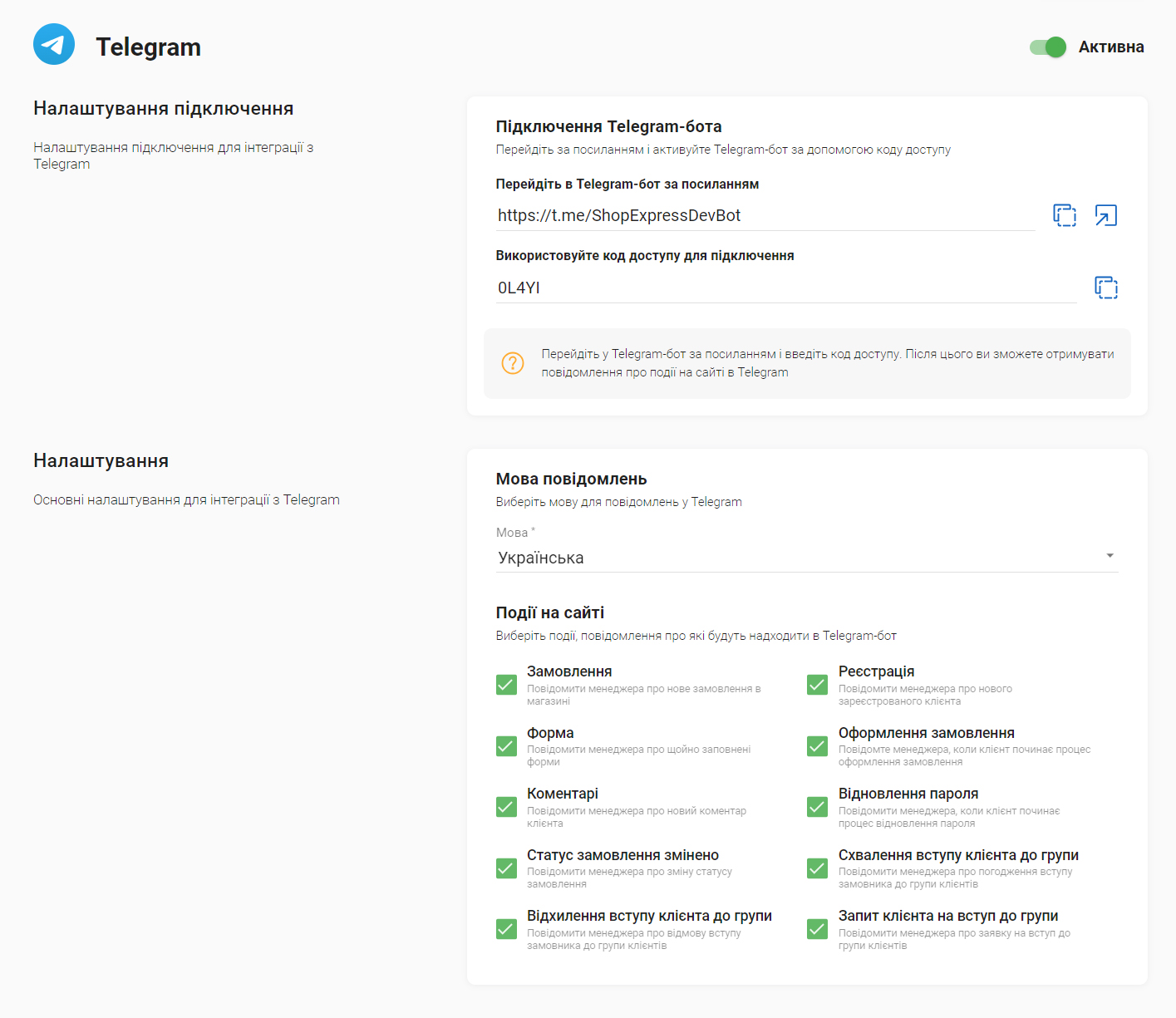Image resolution: width=1176 pixels, height=1018 pixels.
Task: Click the hint text about entering access code
Action: click(x=828, y=363)
